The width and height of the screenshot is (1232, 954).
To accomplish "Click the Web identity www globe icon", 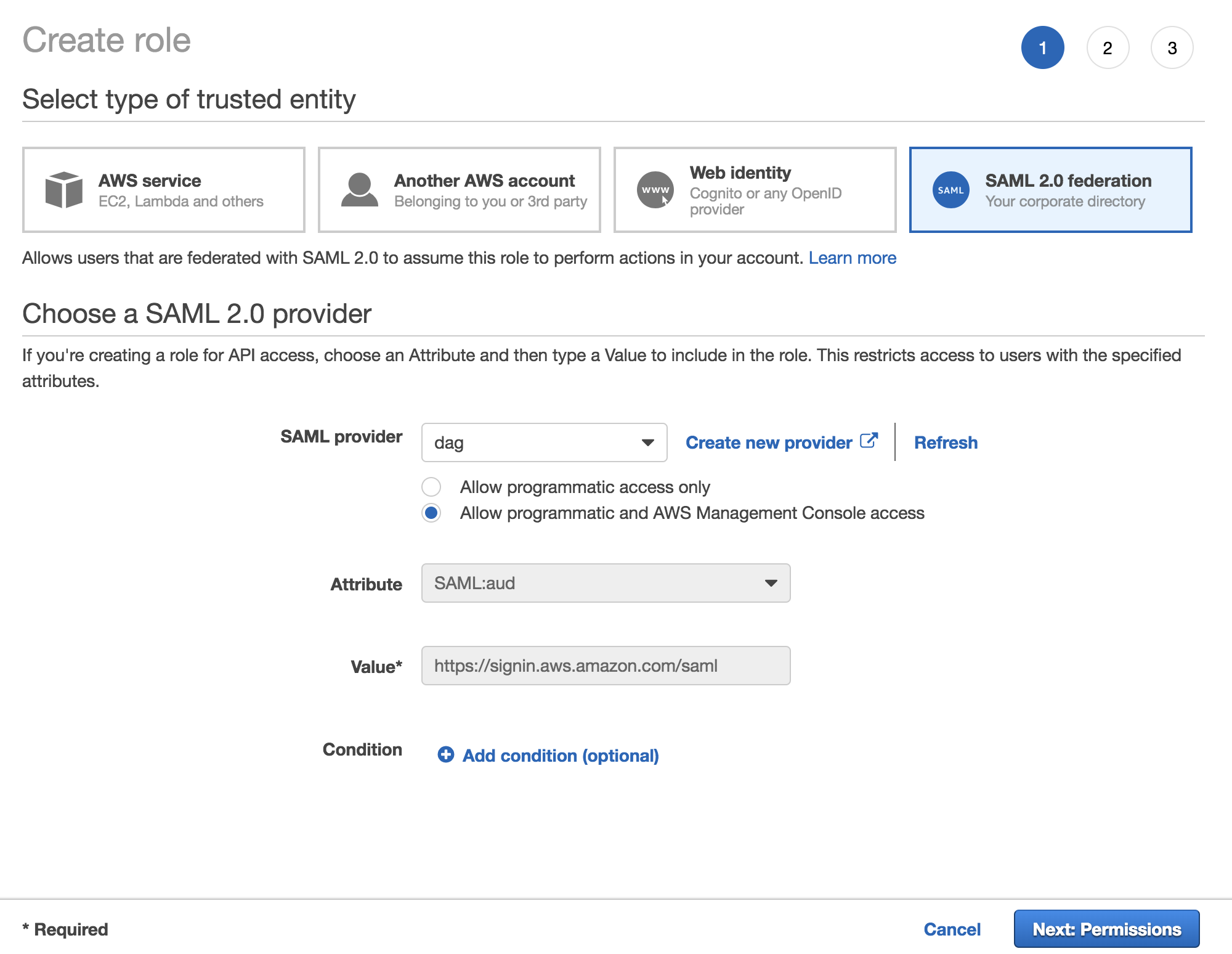I will coord(655,190).
